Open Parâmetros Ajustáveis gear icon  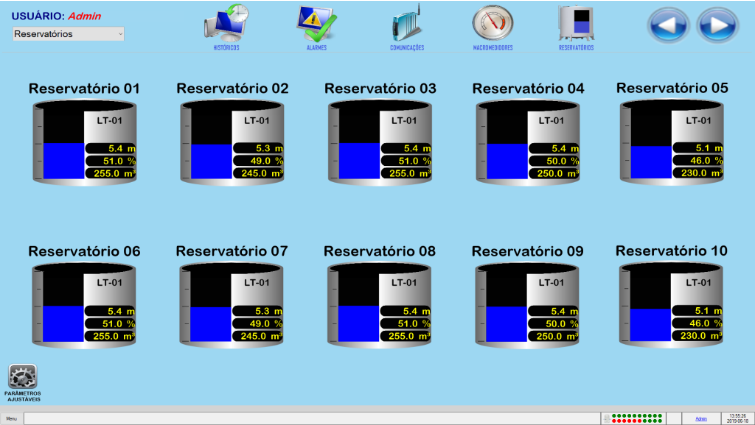(22, 378)
